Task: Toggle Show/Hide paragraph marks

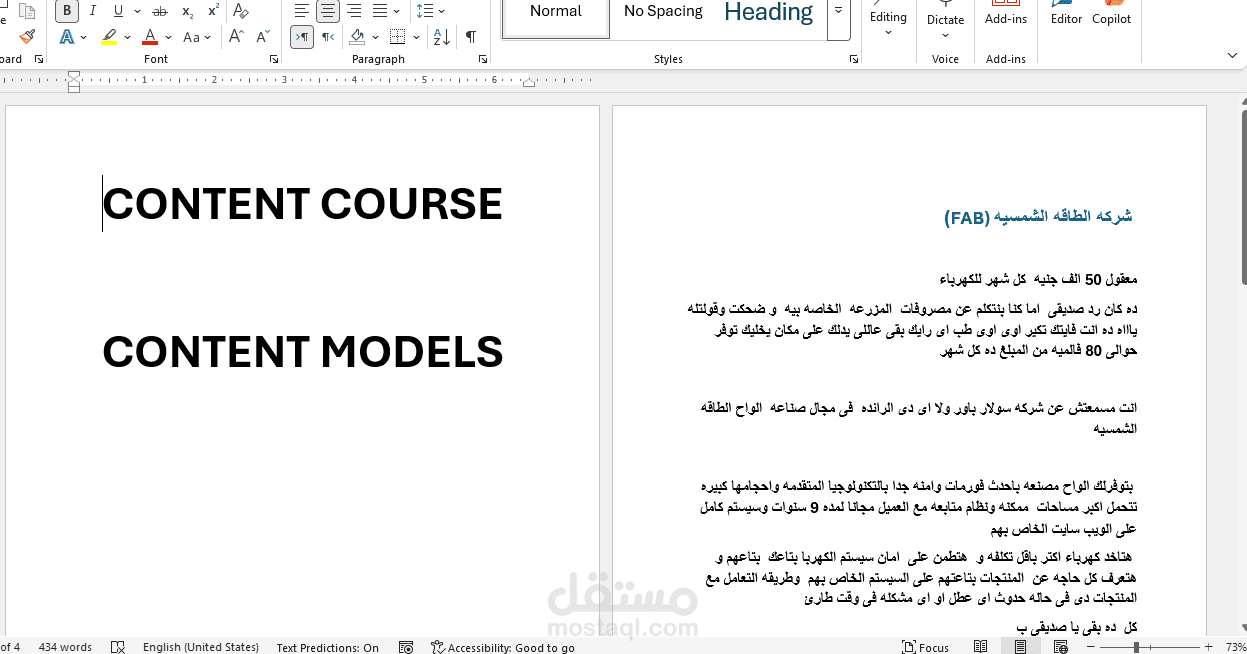Action: 470,37
